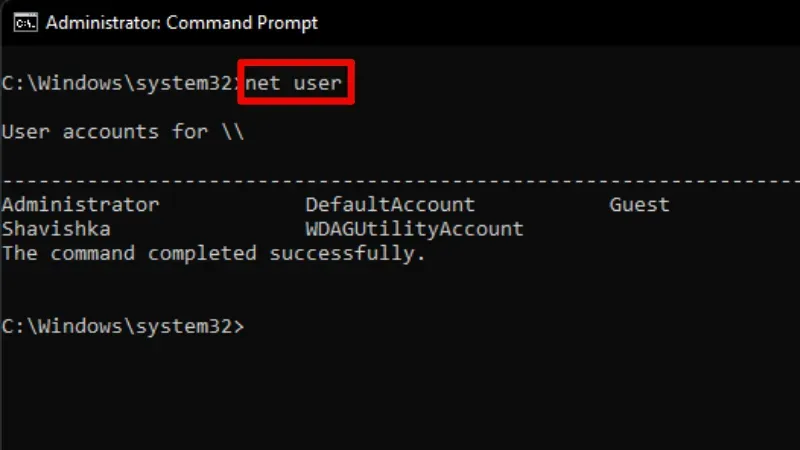The image size is (800, 450).
Task: Click the first C:\Windows\system32 prompt path
Action: [x=117, y=83]
